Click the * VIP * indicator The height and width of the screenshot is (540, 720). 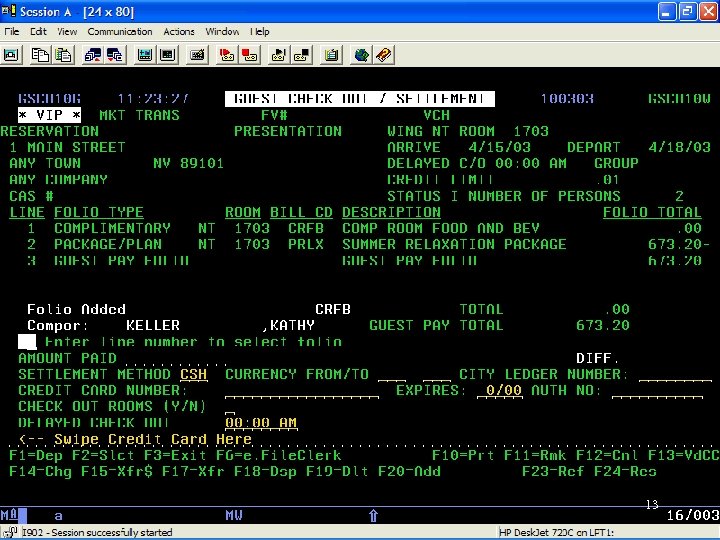coord(50,115)
